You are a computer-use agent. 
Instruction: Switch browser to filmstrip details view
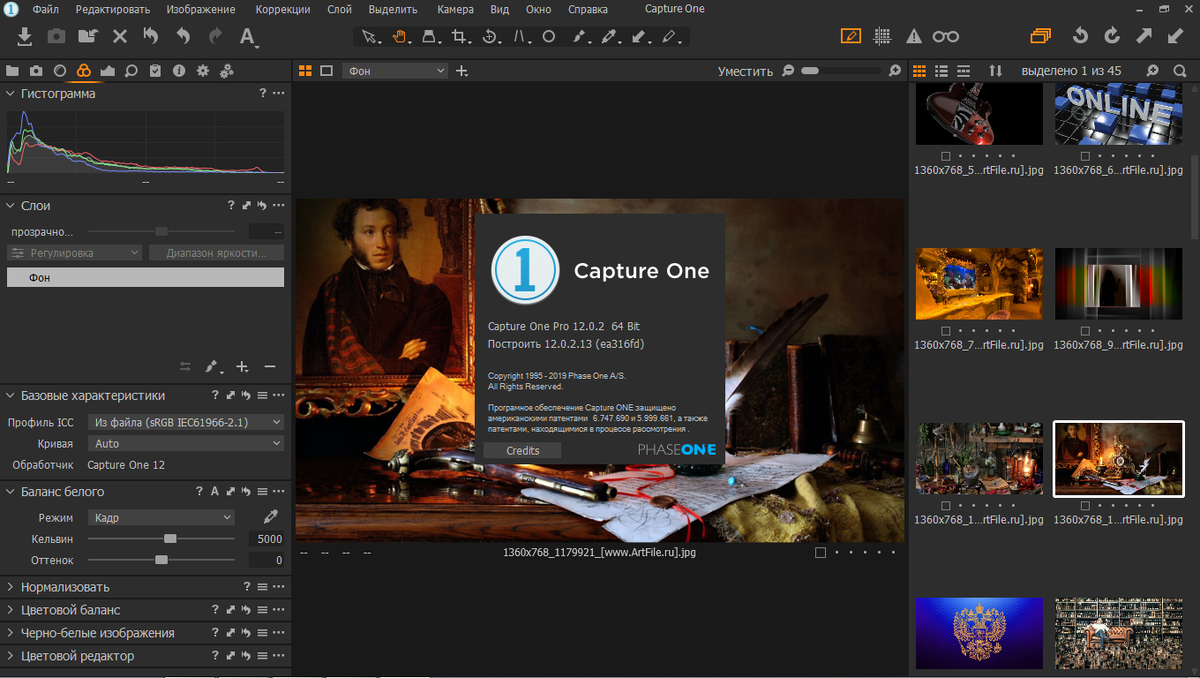coord(963,71)
